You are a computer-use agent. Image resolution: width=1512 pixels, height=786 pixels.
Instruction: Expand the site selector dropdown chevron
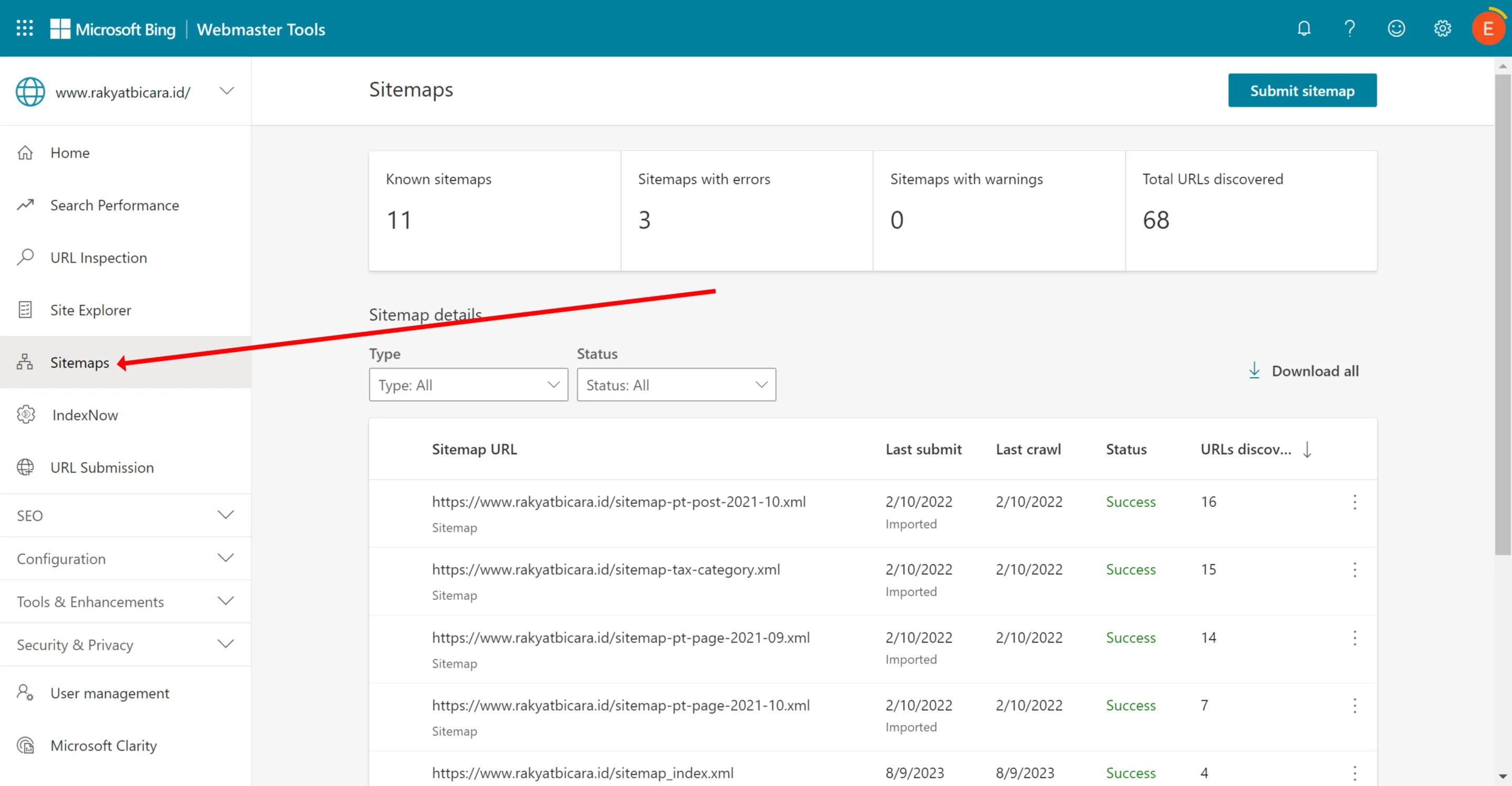coord(227,91)
